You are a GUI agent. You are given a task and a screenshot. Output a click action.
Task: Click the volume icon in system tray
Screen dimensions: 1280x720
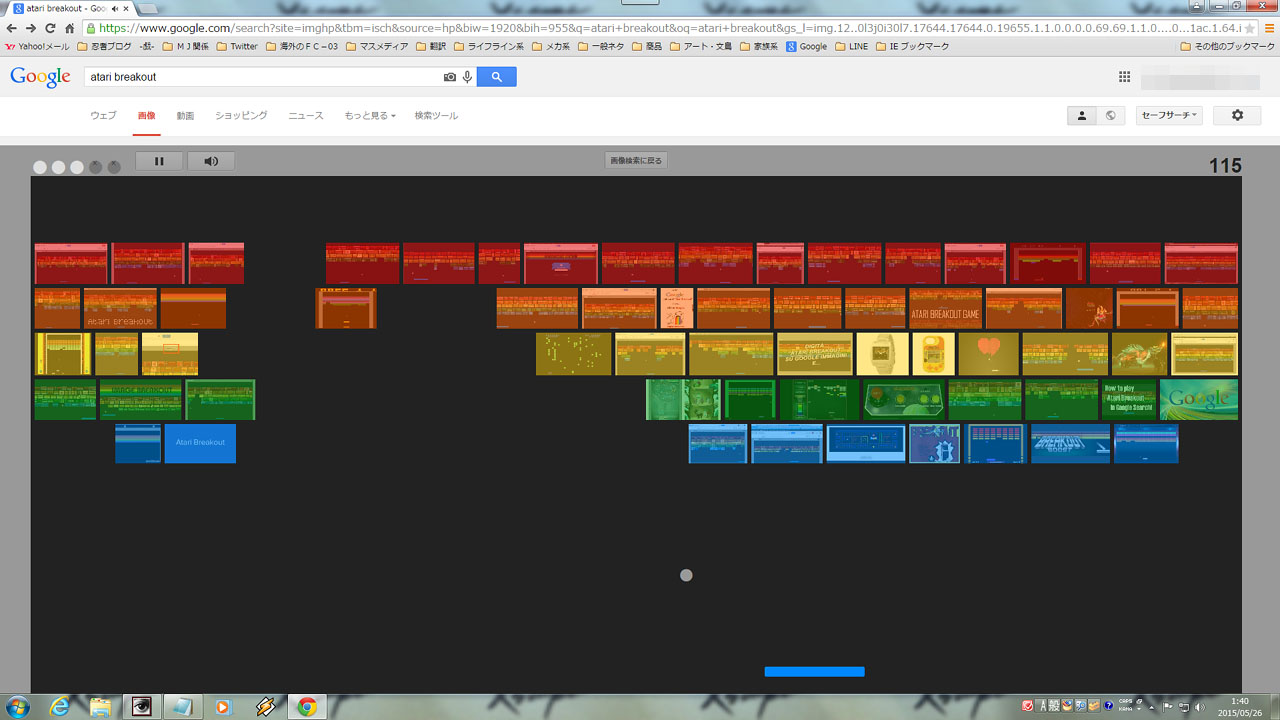[1200, 706]
